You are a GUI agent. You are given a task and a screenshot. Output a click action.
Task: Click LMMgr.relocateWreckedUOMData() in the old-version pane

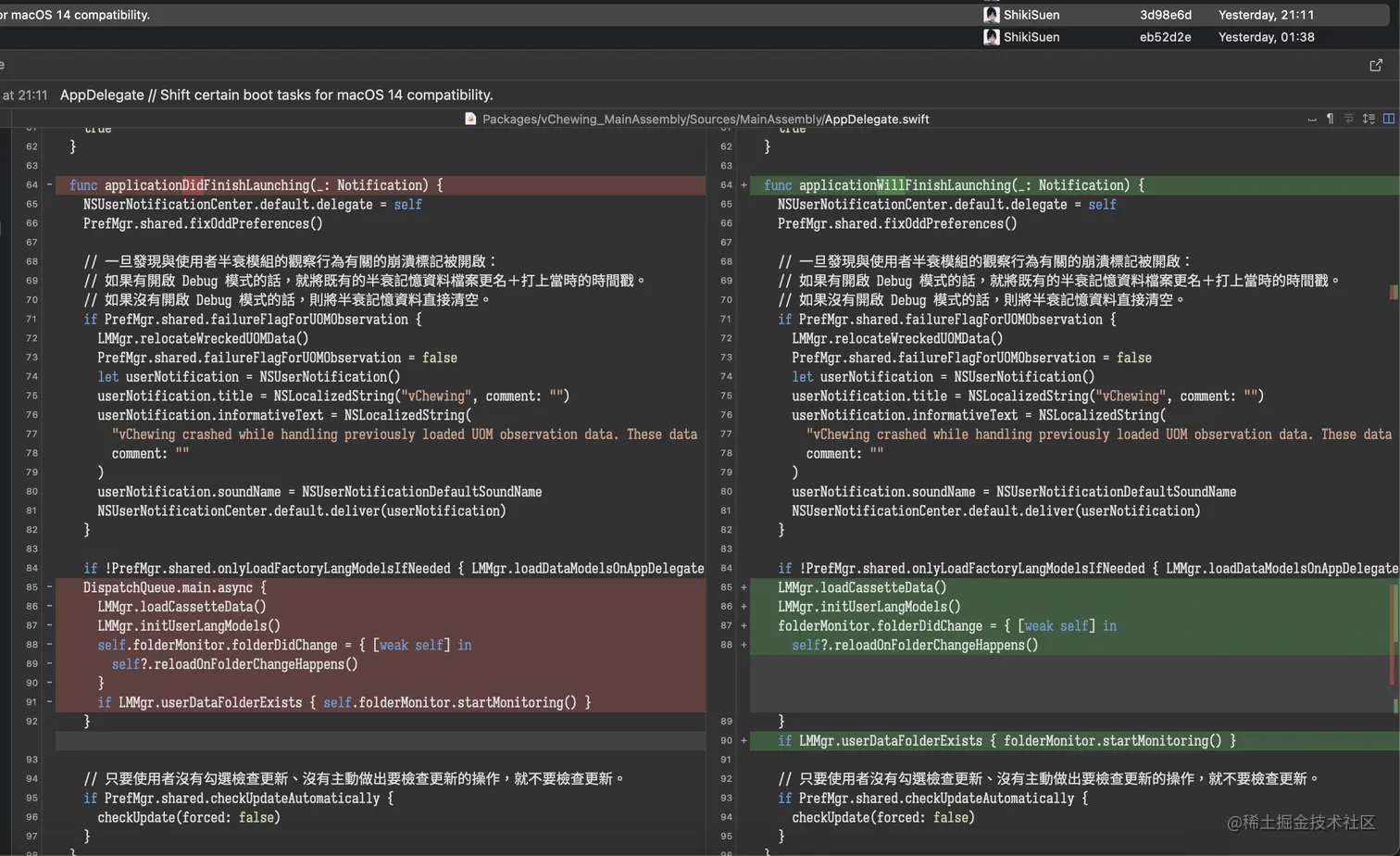point(203,338)
